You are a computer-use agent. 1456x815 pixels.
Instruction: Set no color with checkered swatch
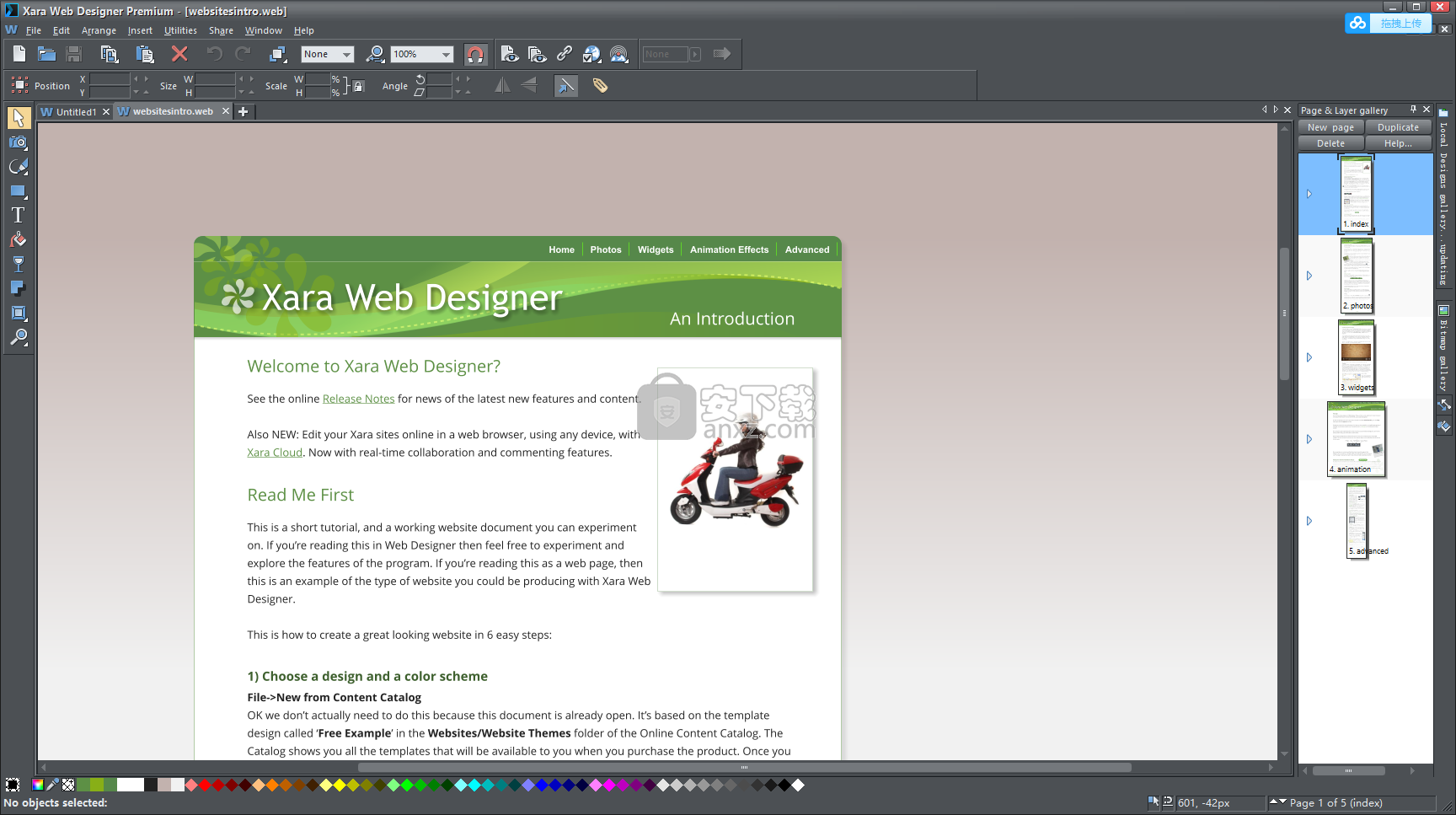point(68,785)
